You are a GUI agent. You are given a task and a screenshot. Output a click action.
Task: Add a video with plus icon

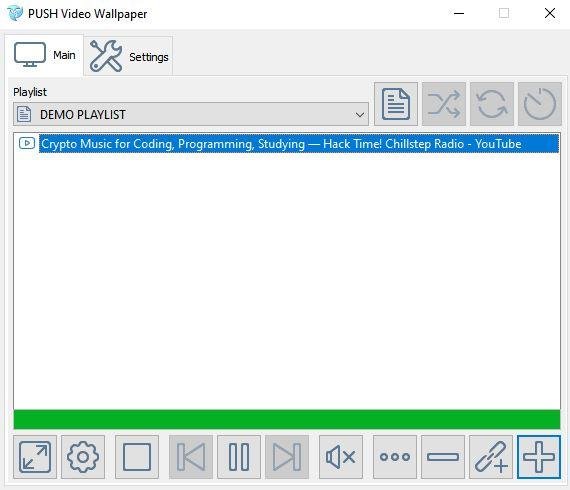539,457
